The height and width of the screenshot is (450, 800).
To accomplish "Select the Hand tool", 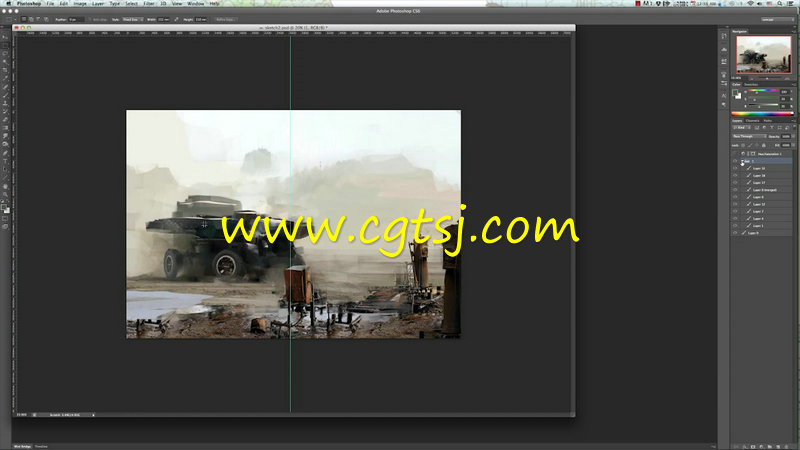I will (x=5, y=186).
